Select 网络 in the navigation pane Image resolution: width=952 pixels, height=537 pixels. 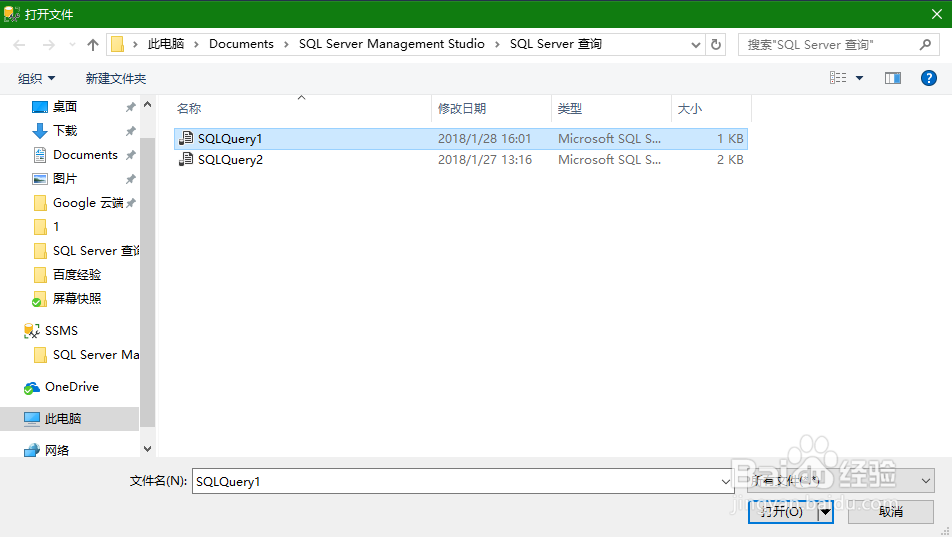[x=56, y=451]
